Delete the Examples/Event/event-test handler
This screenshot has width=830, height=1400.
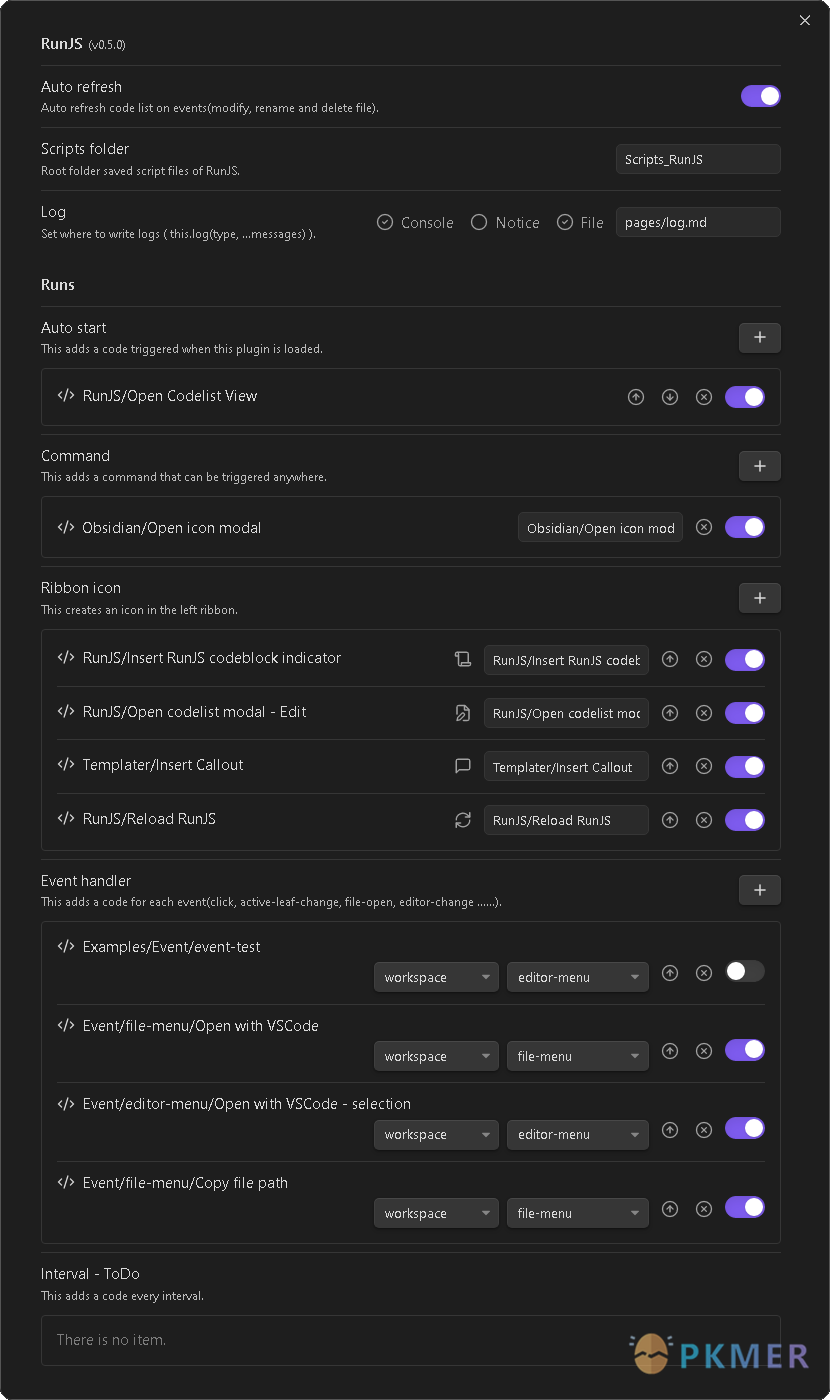pos(704,972)
